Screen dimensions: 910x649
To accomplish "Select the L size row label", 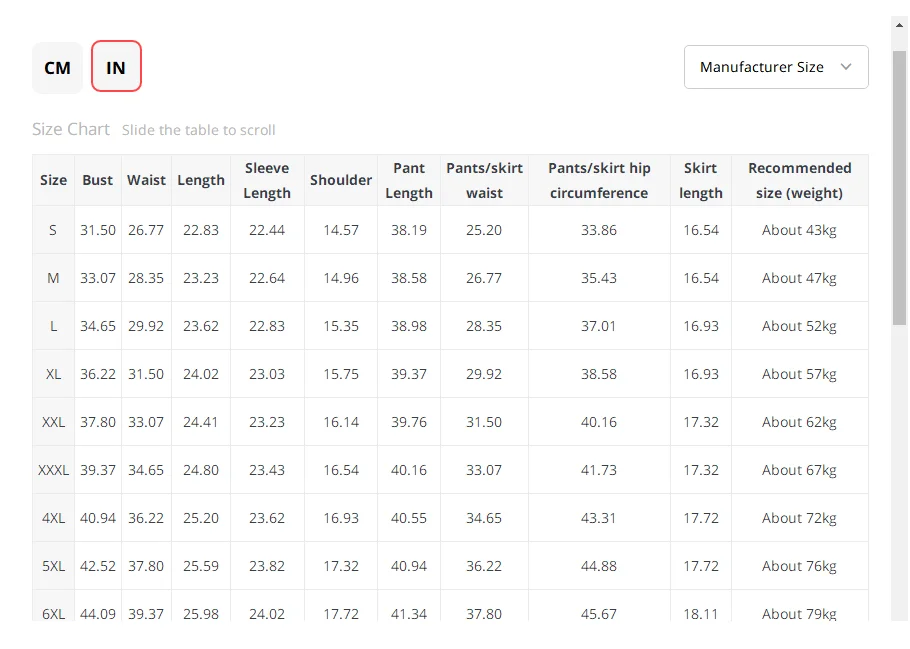I will point(53,326).
